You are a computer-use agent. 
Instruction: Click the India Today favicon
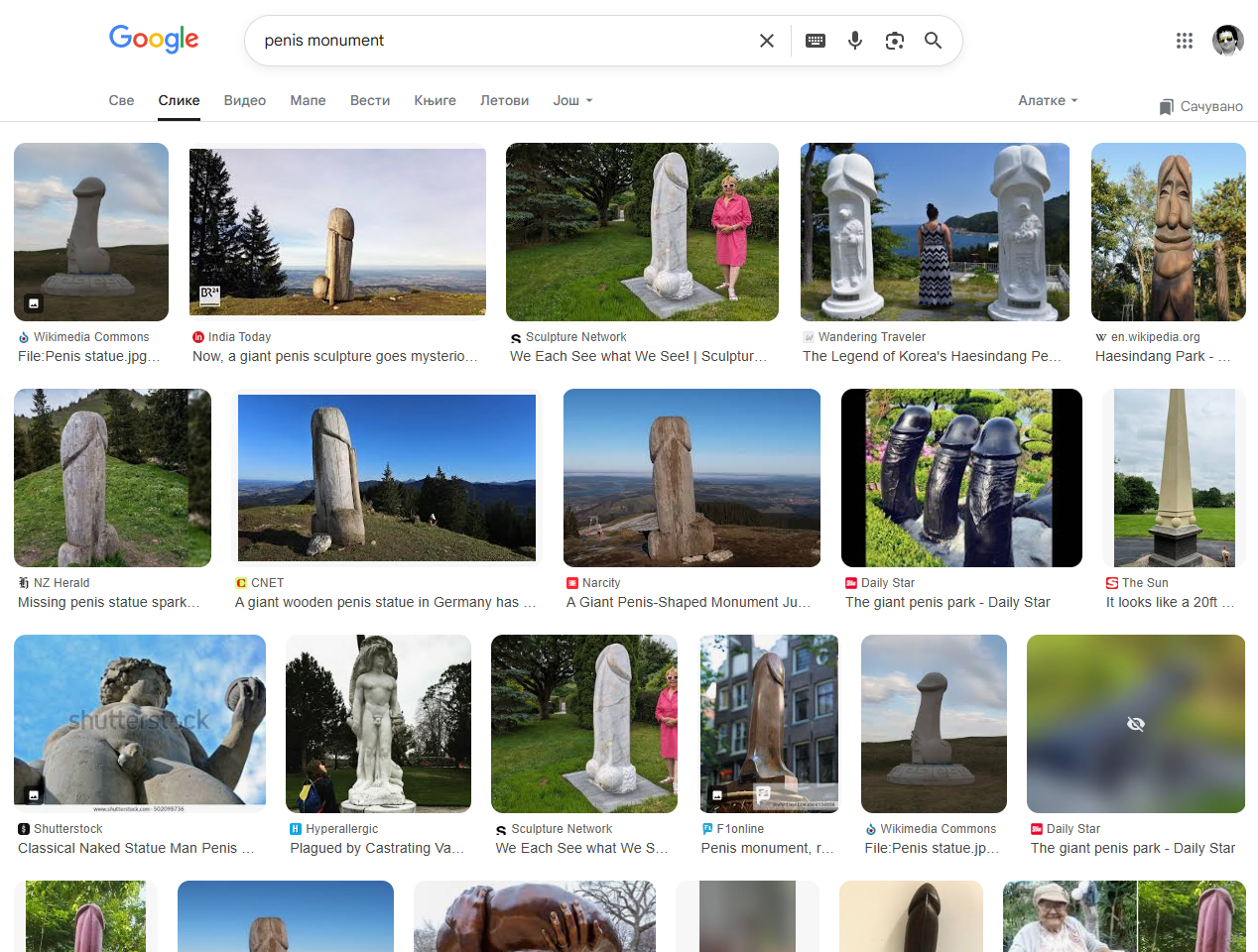pos(198,337)
